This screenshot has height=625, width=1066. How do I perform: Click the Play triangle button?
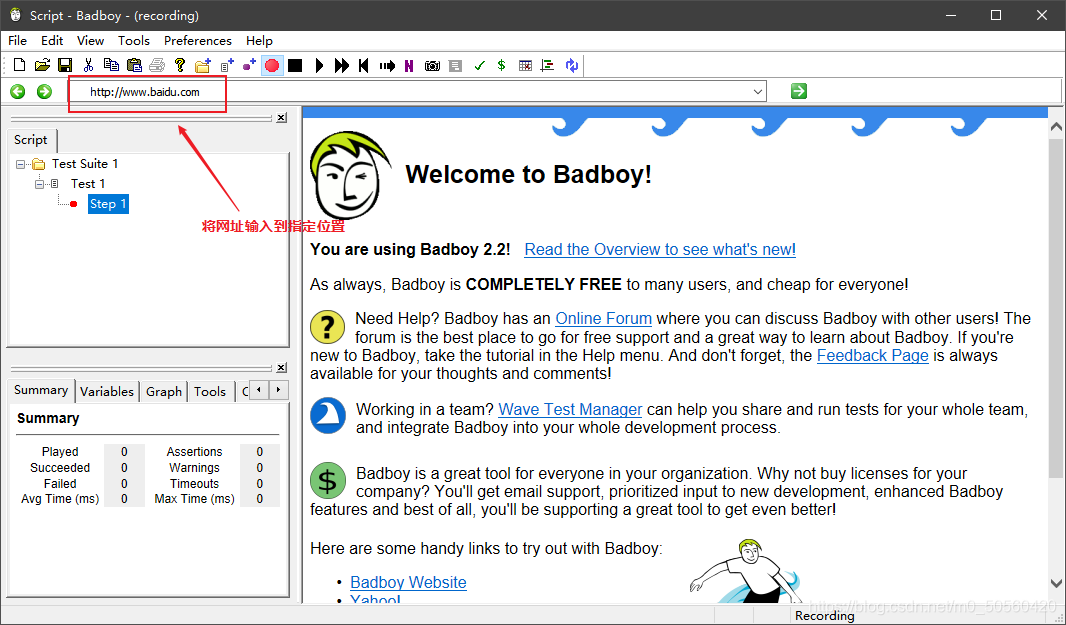319,65
